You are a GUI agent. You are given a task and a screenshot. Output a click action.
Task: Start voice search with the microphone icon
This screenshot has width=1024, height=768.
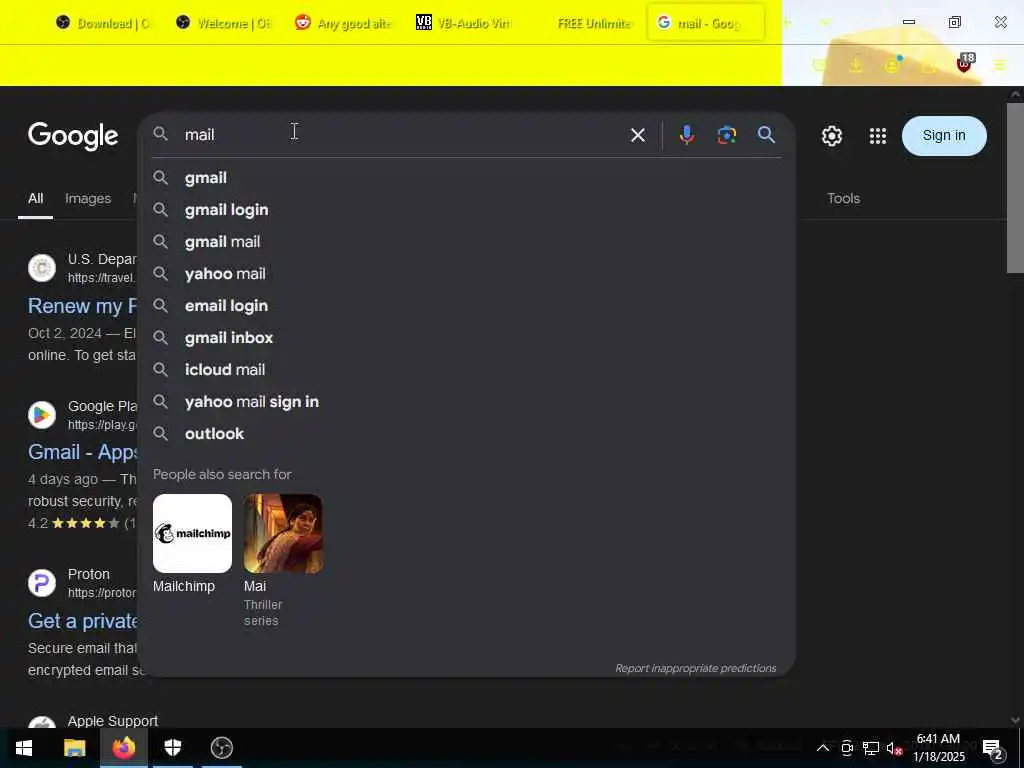tap(686, 135)
